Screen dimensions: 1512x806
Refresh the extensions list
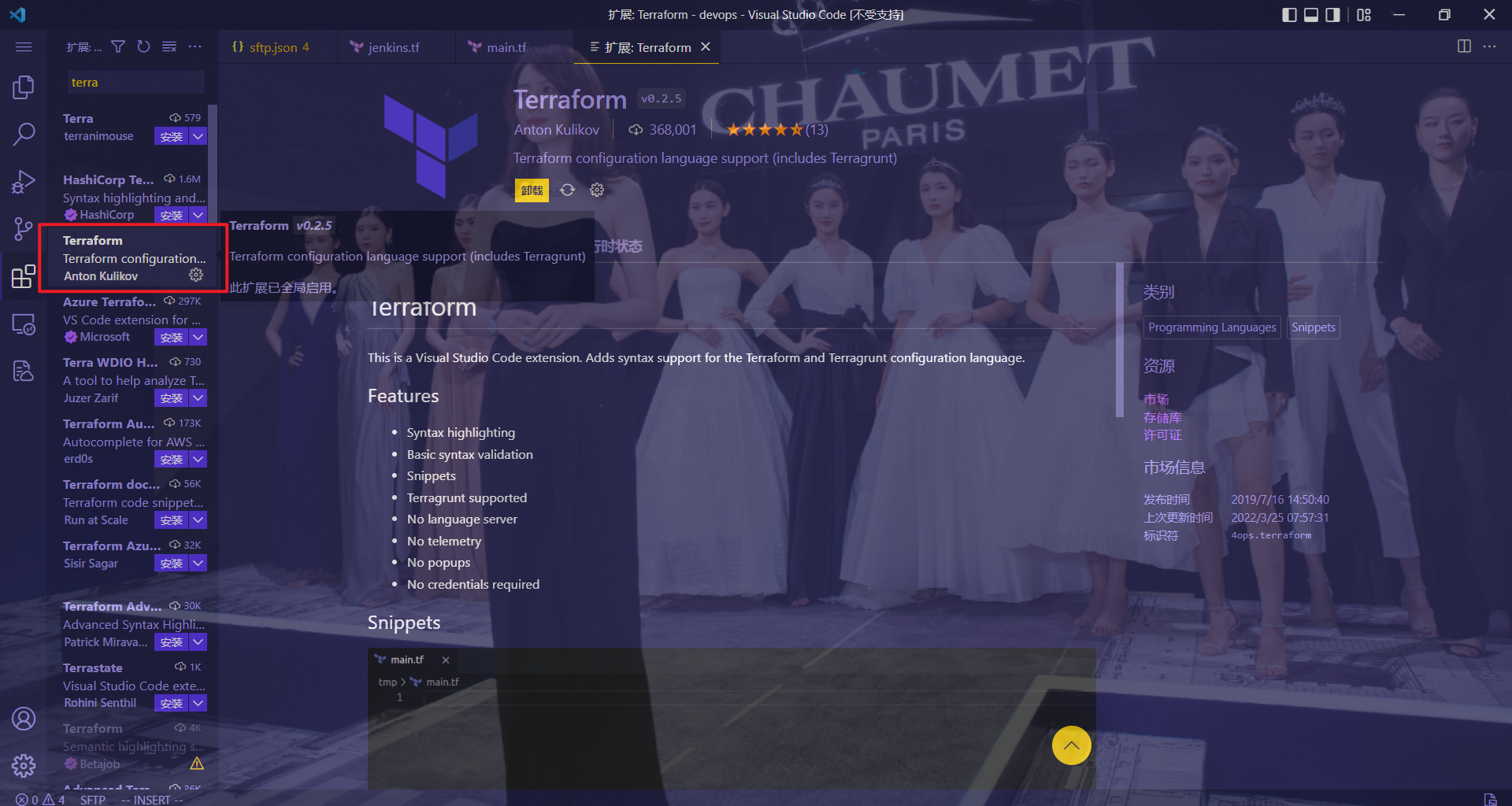143,47
